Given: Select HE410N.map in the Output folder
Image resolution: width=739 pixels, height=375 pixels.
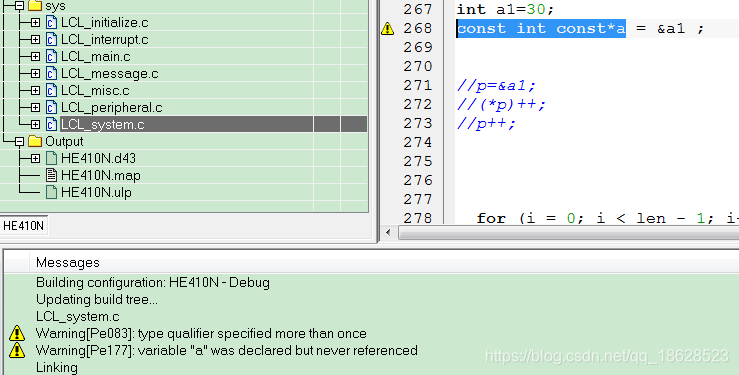Looking at the screenshot, I should [x=101, y=175].
